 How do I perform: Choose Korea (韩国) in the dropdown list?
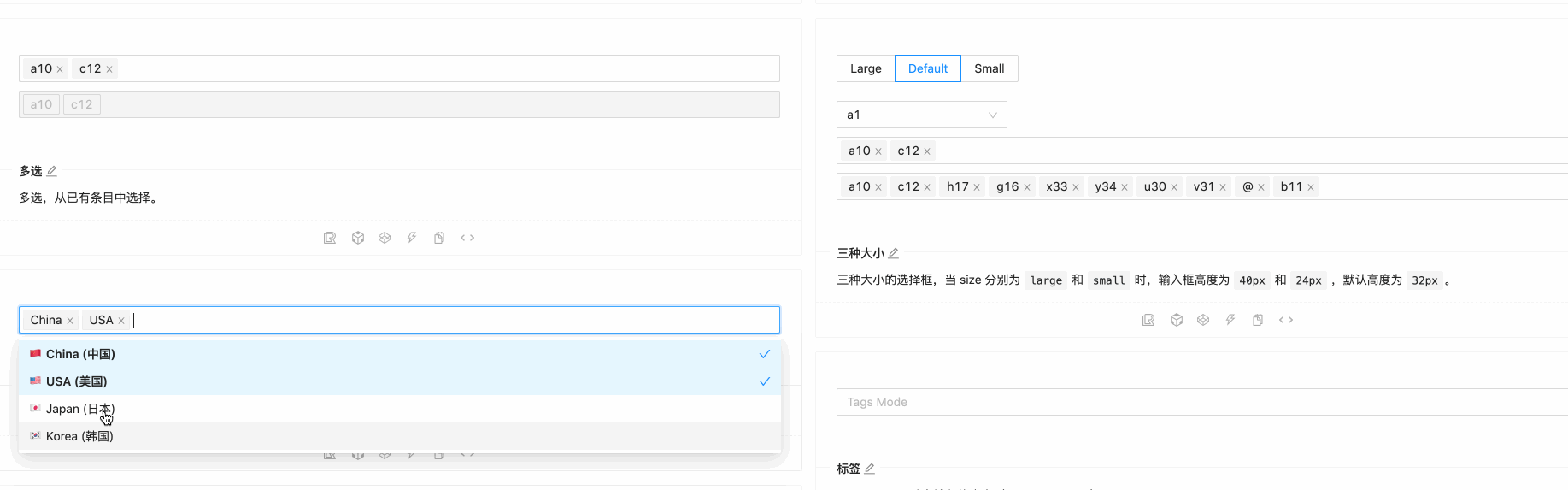pyautogui.click(x=79, y=436)
